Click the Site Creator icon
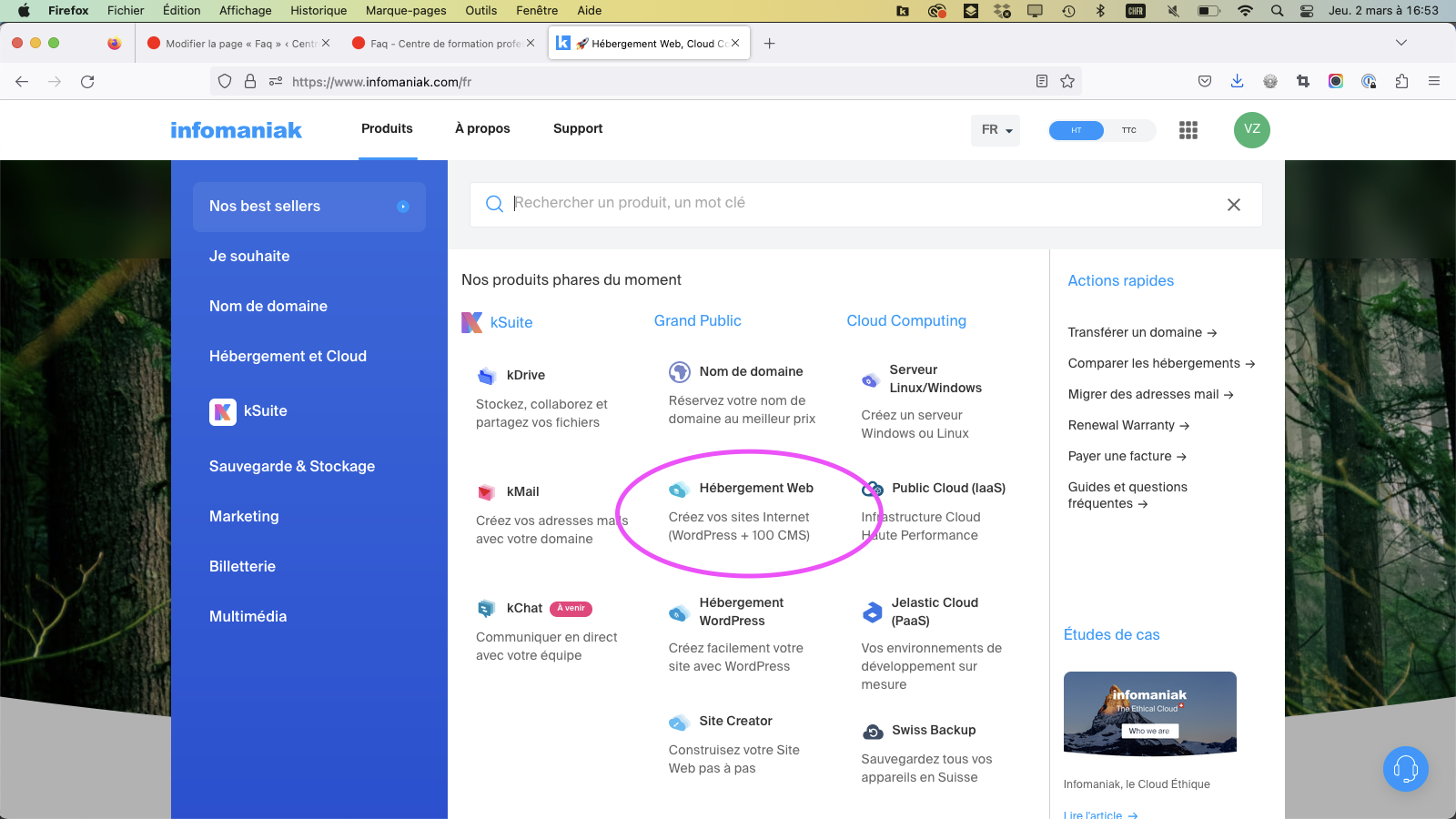 (x=679, y=723)
